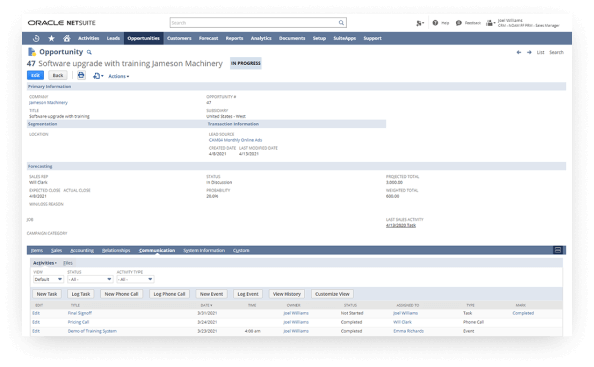The width and height of the screenshot is (594, 367).
Task: Open the Customers menu
Action: pyautogui.click(x=179, y=38)
